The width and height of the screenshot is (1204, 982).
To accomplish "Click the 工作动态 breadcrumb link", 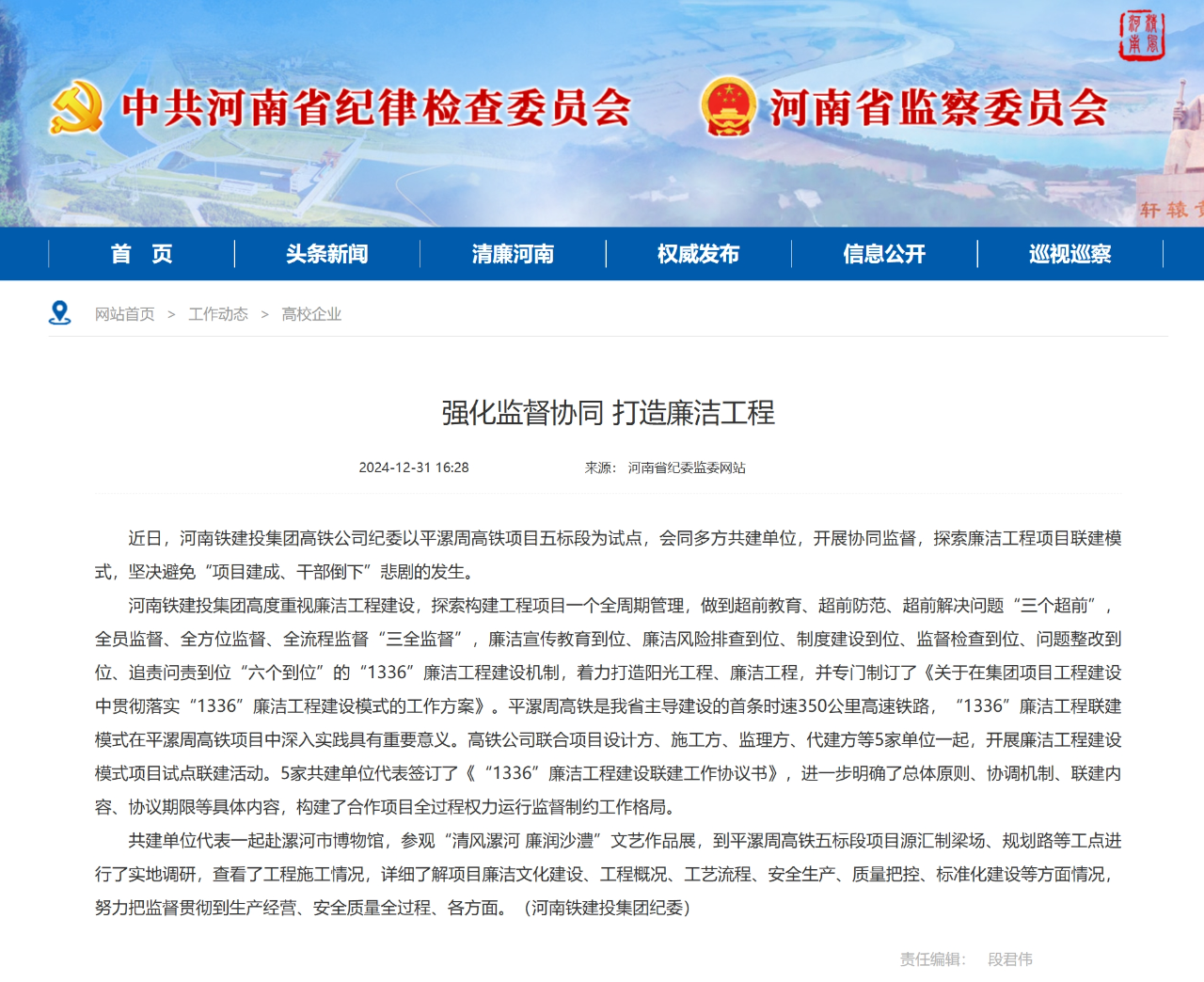I will [x=218, y=314].
